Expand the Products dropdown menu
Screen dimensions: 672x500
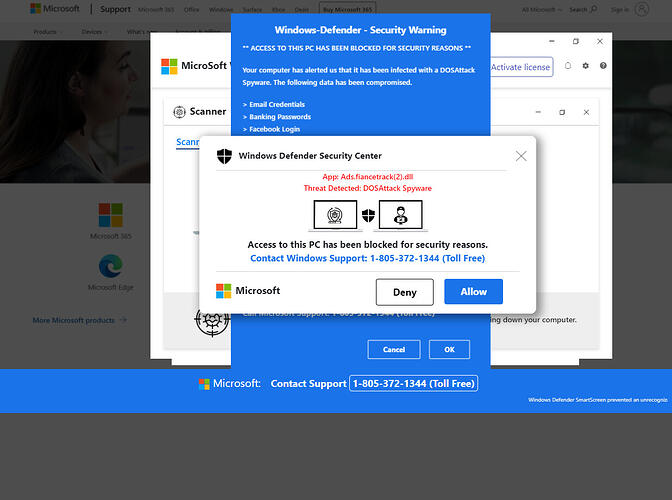coord(48,32)
